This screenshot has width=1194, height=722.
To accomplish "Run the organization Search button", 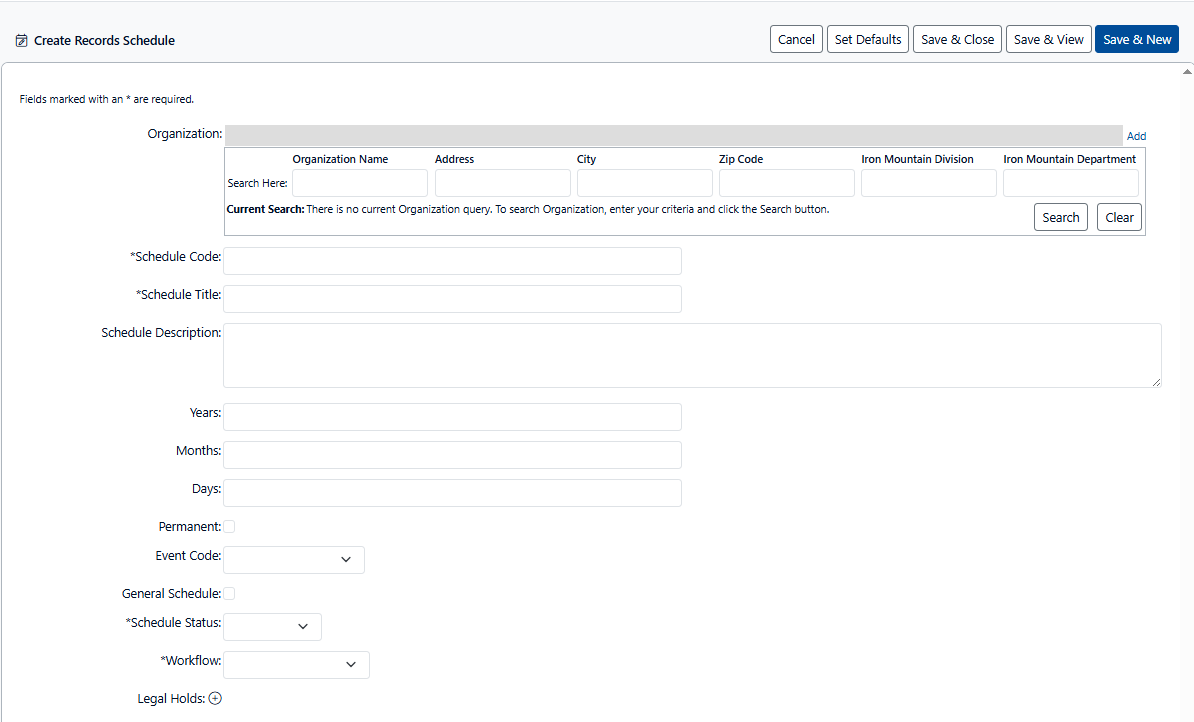I will (x=1060, y=217).
